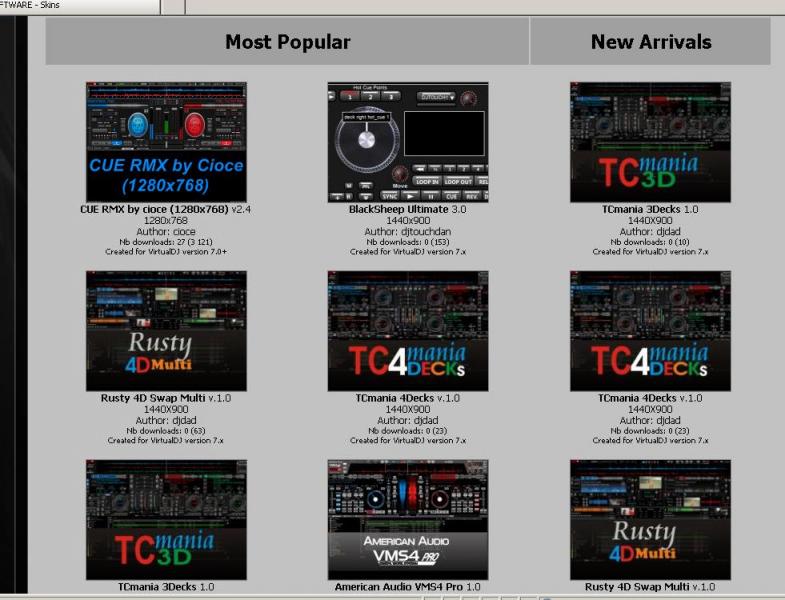Screen dimensions: 785x600
Task: Click '1440x900' resolution under BlackSheep Ultimate
Action: point(408,220)
